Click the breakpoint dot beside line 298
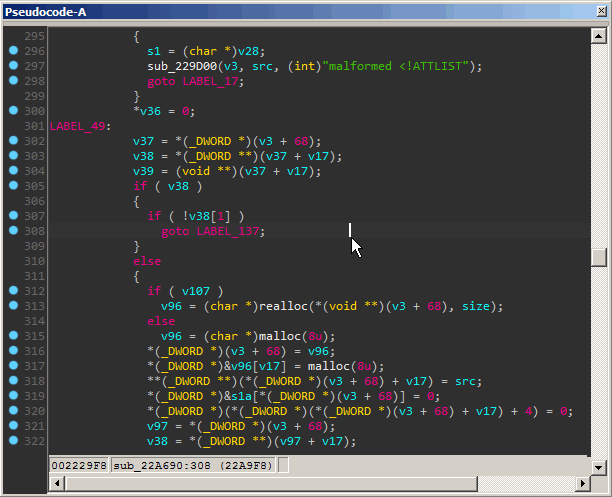 click(x=13, y=80)
